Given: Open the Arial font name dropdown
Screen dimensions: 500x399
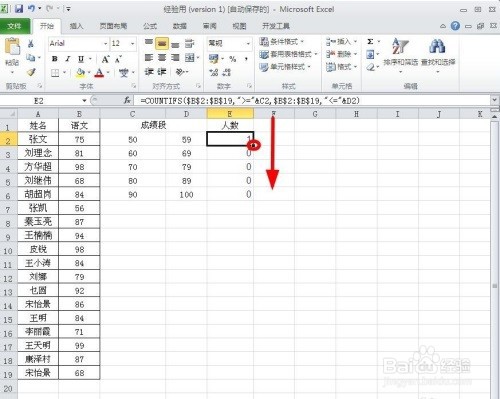Looking at the screenshot, I should click(105, 43).
